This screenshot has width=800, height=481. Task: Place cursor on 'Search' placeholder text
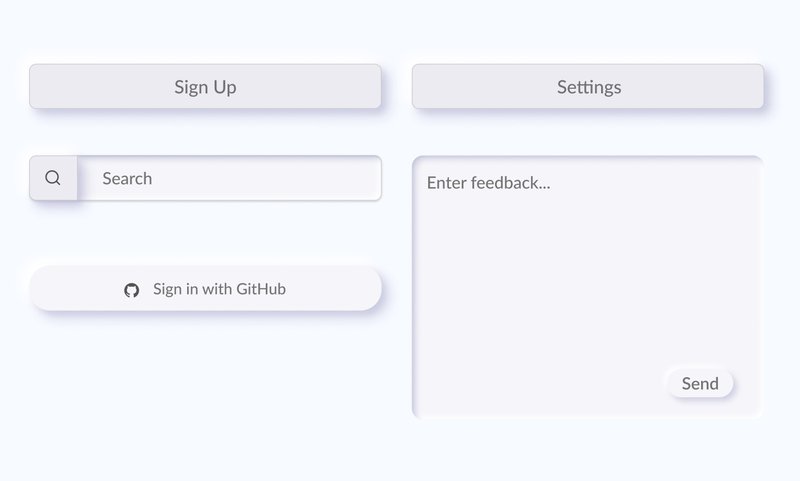127,178
